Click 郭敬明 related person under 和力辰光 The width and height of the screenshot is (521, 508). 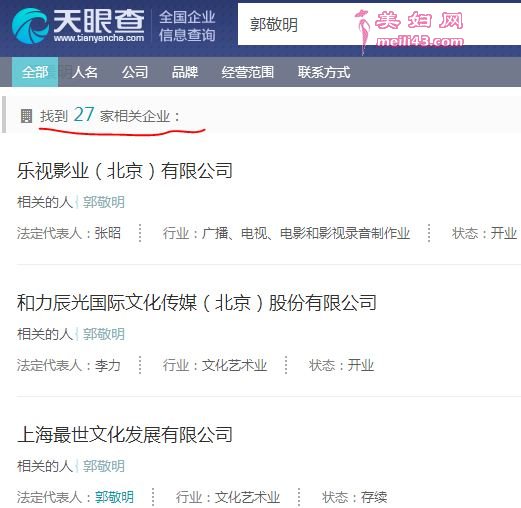[104, 334]
